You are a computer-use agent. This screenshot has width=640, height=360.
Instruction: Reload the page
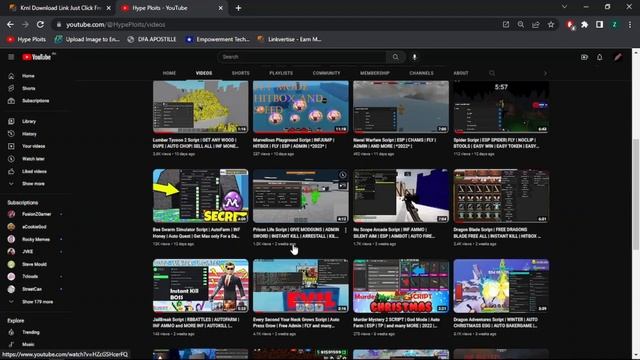tap(40, 24)
